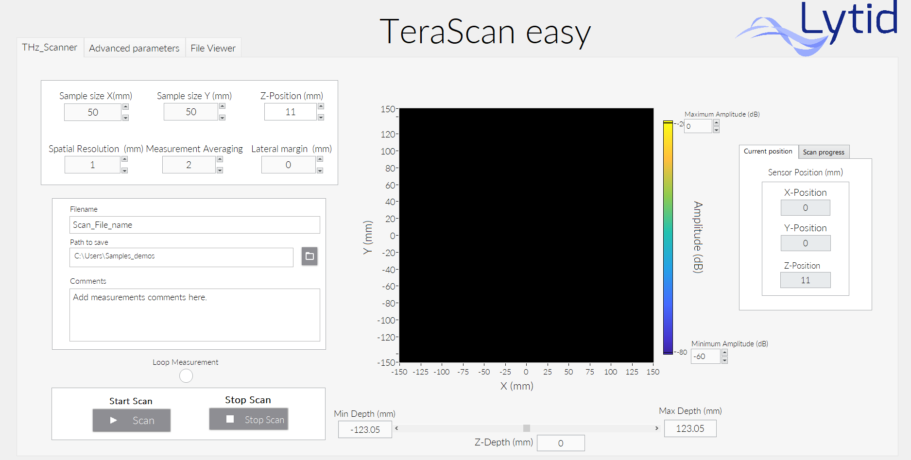This screenshot has height=460, width=911.
Task: Click slider right arrow near Max Depth
Action: [x=657, y=428]
